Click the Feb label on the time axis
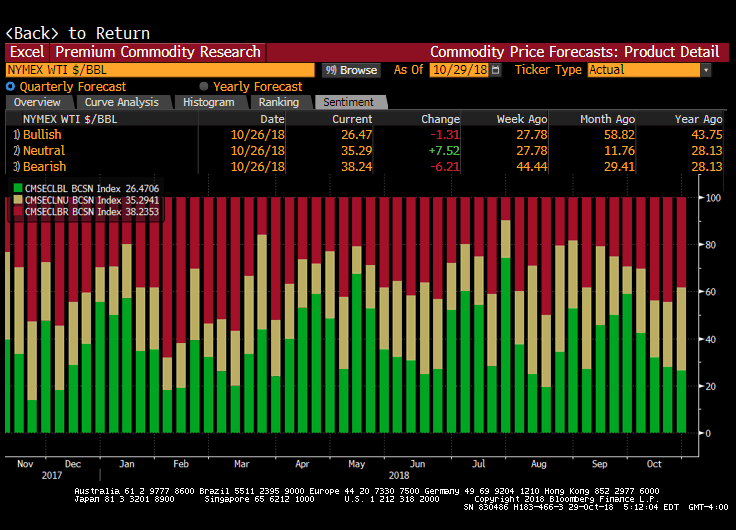This screenshot has height=530, width=736. pos(181,464)
